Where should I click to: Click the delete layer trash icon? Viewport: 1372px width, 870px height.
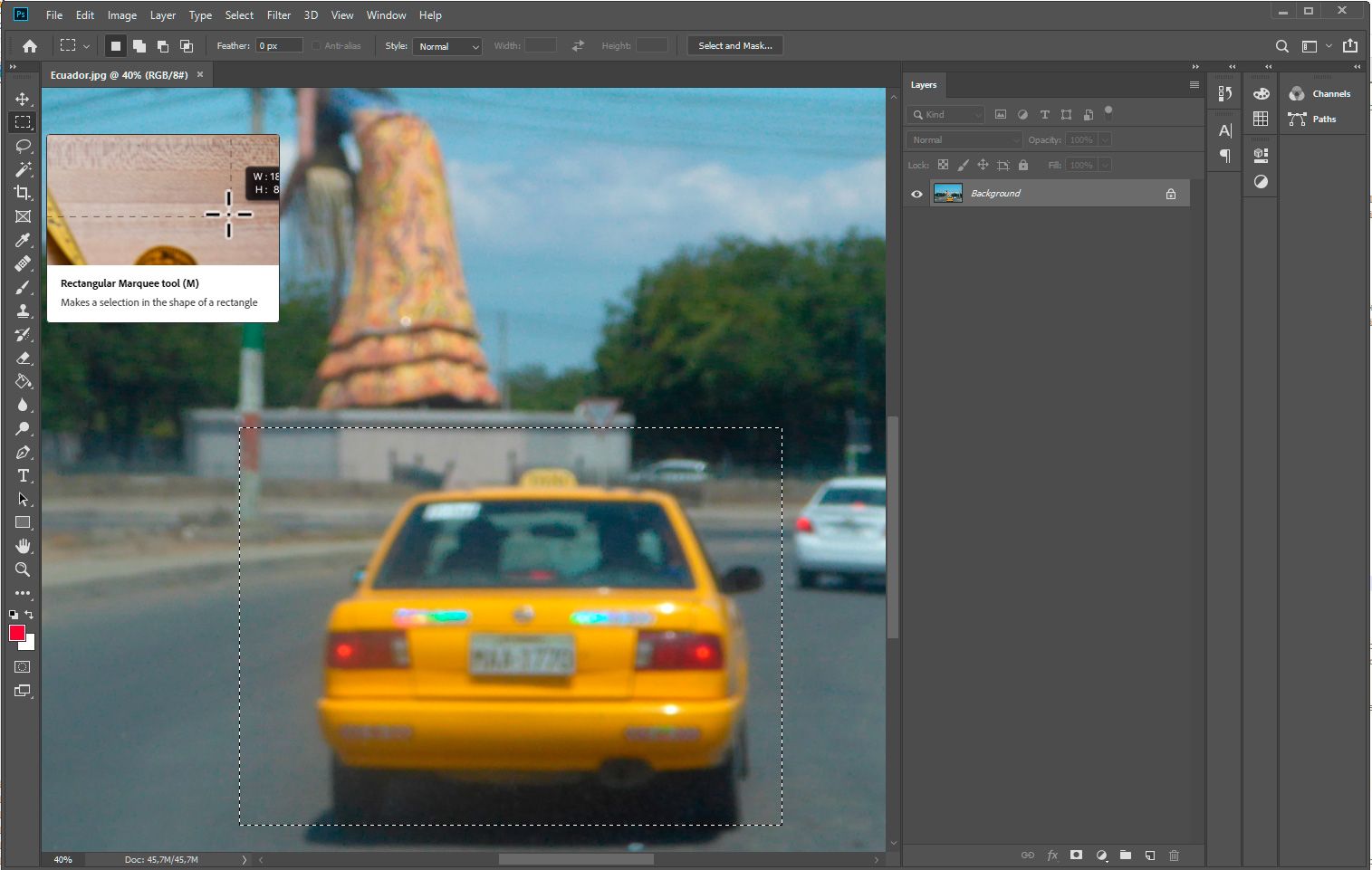1174,856
